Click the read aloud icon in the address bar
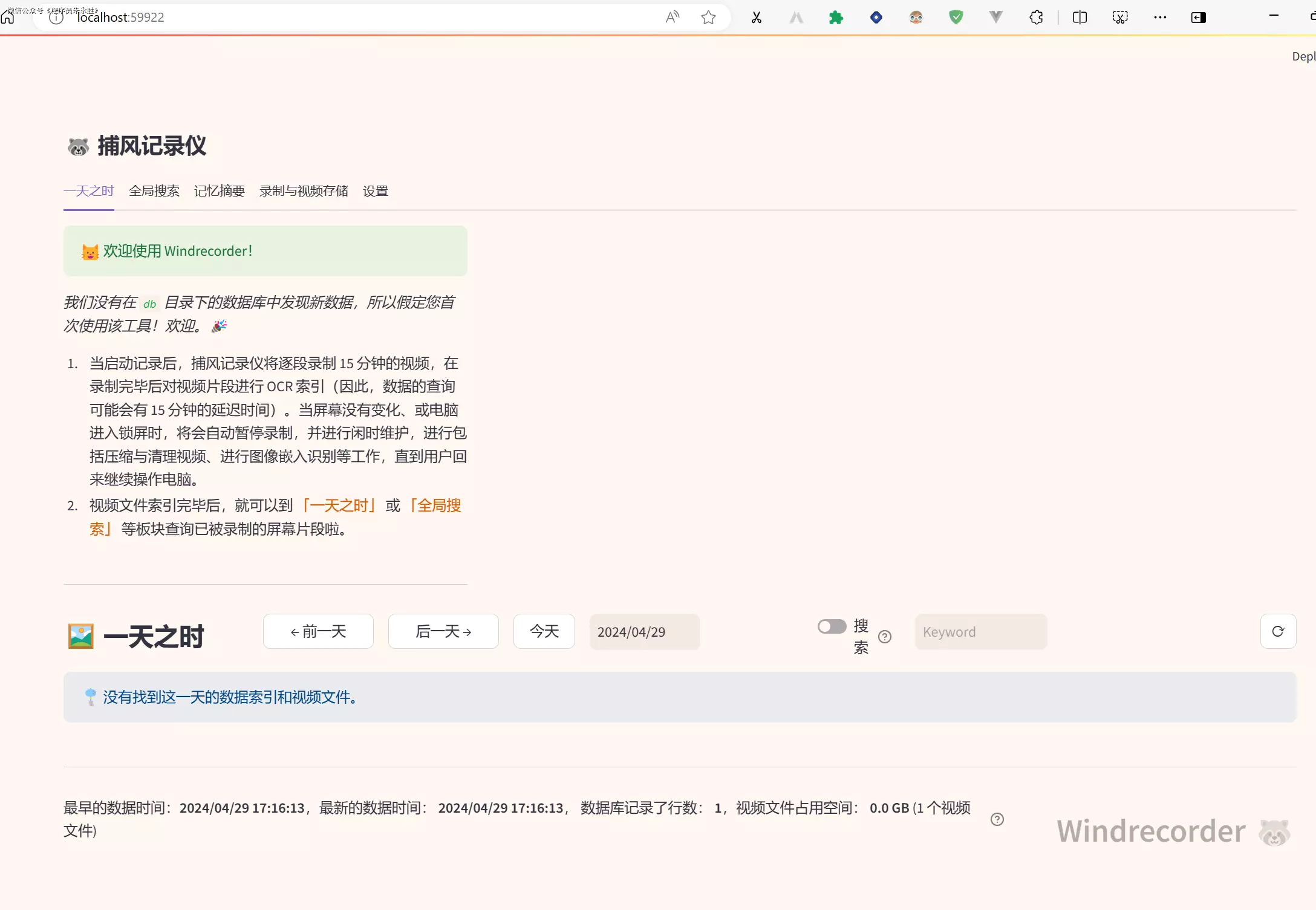This screenshot has height=910, width=1316. [672, 18]
